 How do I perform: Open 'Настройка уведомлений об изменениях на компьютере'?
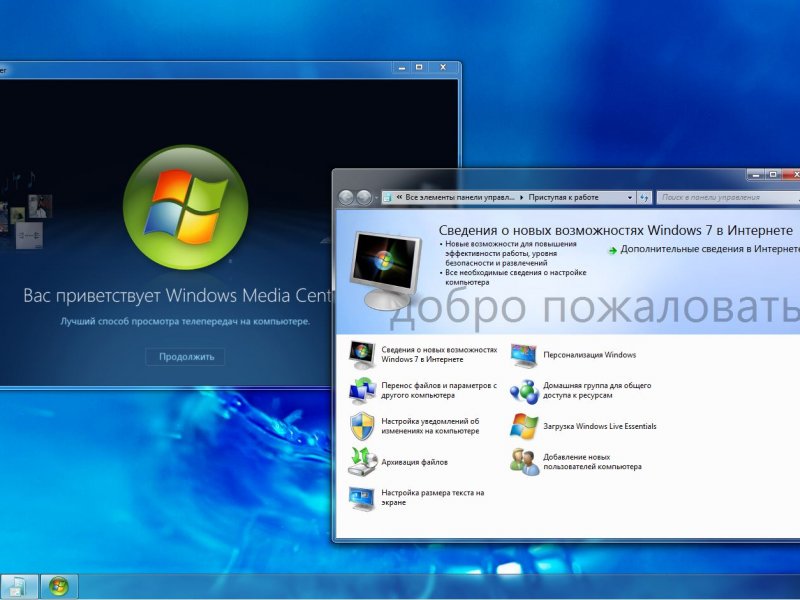pyautogui.click(x=430, y=426)
